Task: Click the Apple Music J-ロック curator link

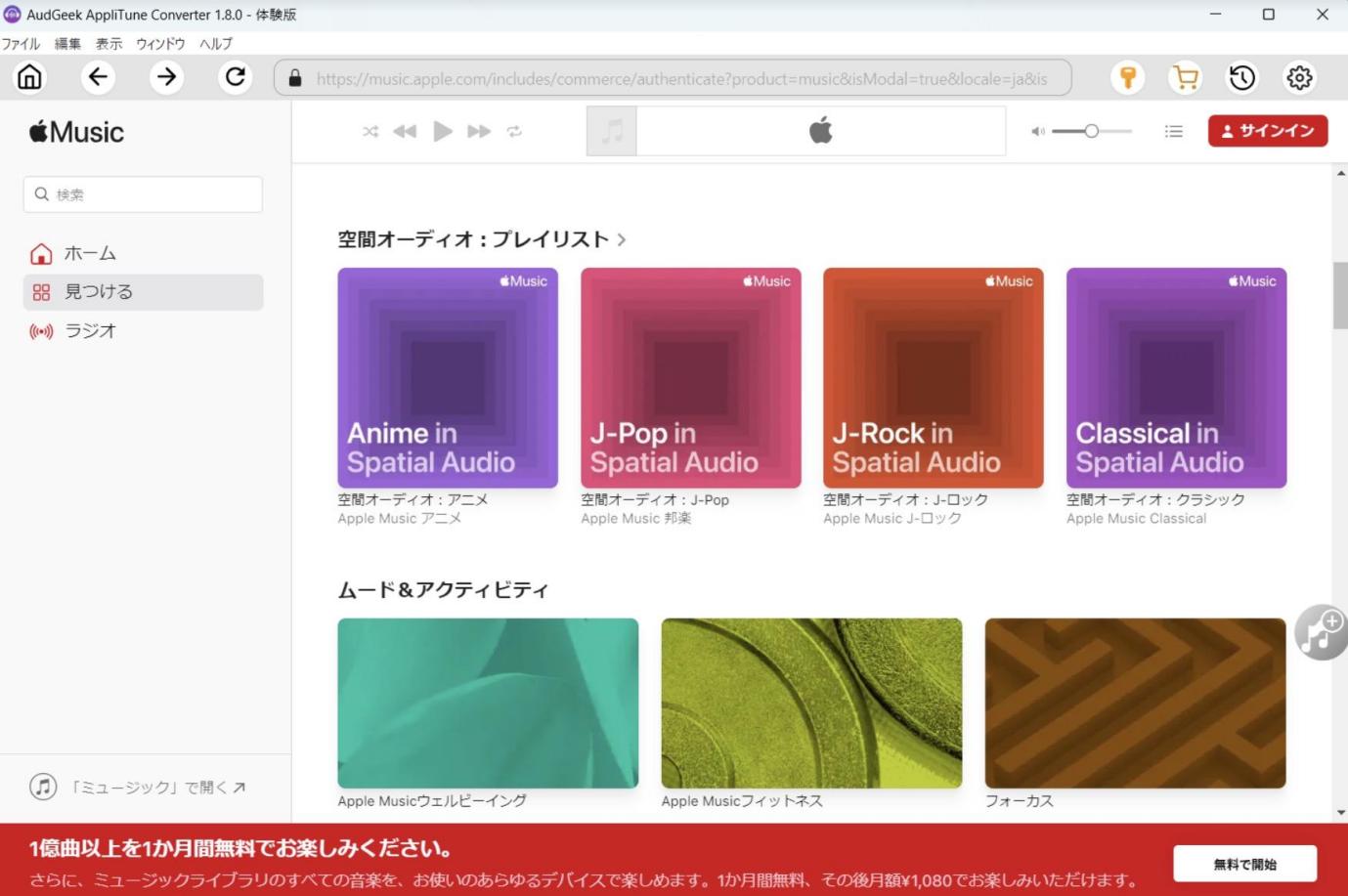Action: 892,519
